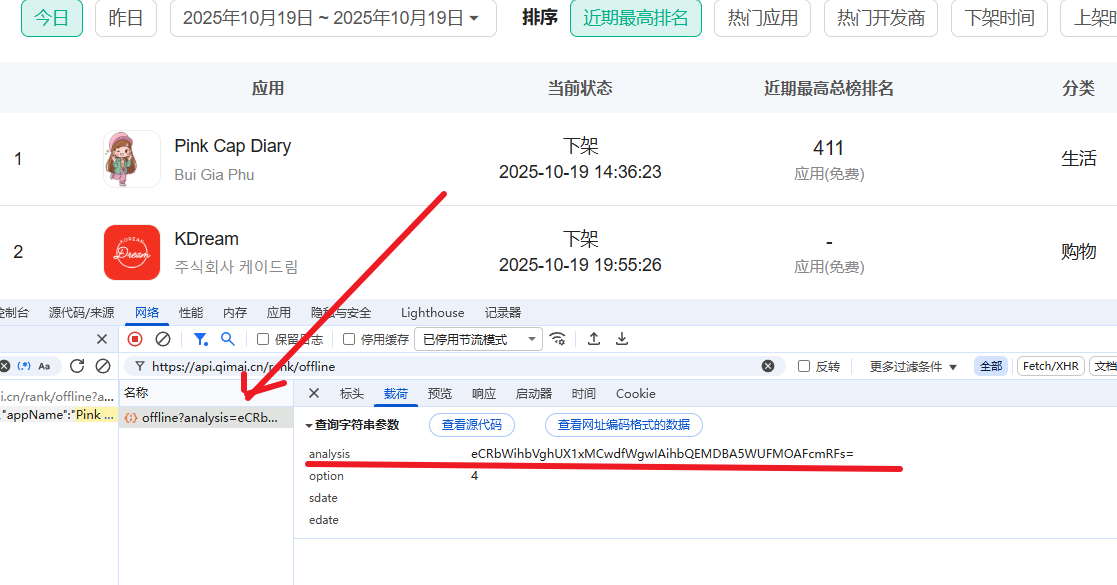This screenshot has width=1117, height=585.
Task: Clear the network log icon
Action: tap(163, 339)
